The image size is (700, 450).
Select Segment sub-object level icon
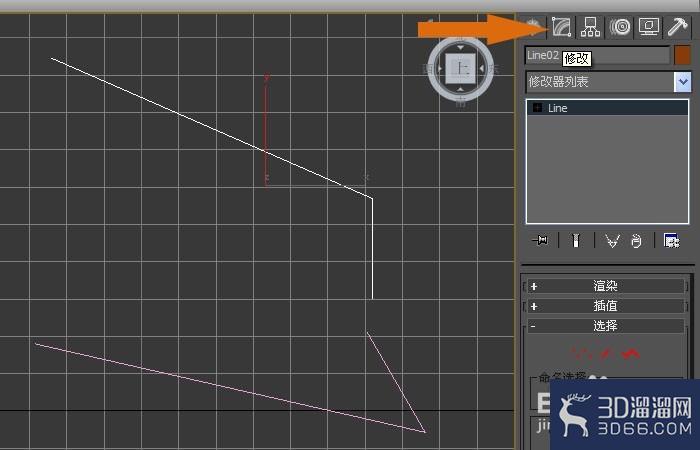(x=607, y=354)
